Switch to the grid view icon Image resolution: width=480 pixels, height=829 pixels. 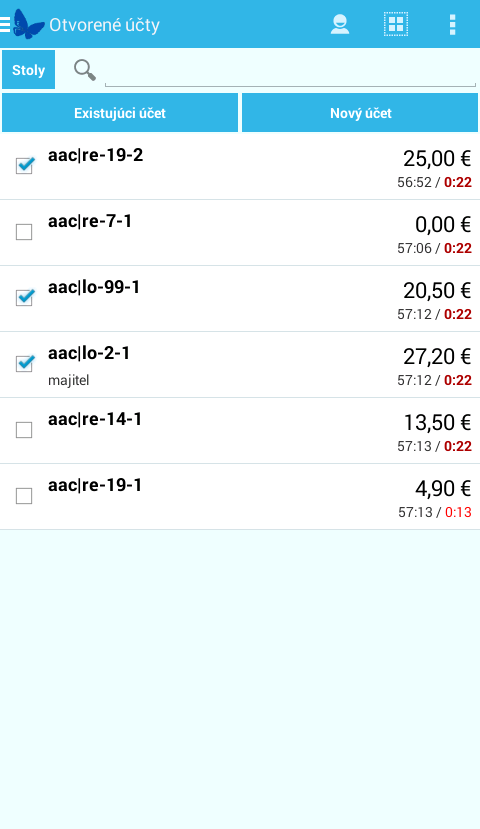coord(396,24)
